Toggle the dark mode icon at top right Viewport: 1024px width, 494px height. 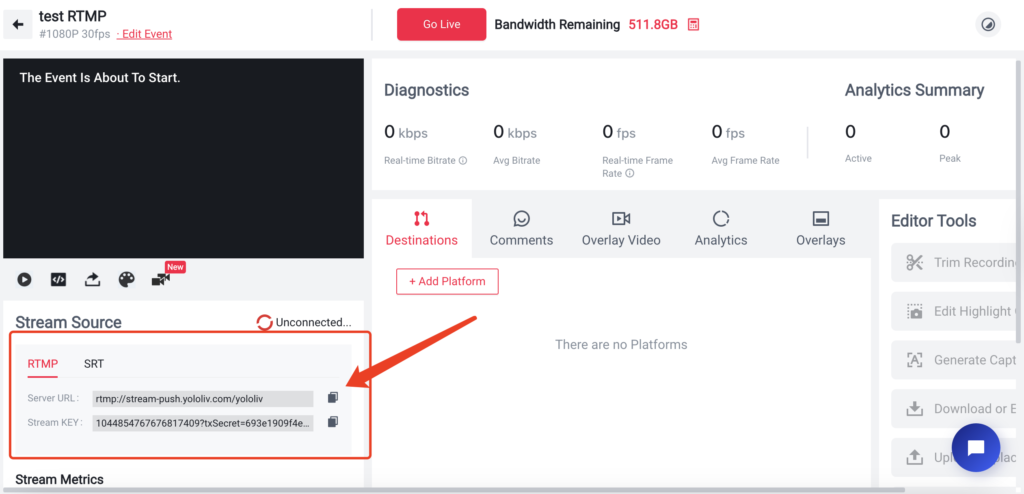tap(988, 25)
